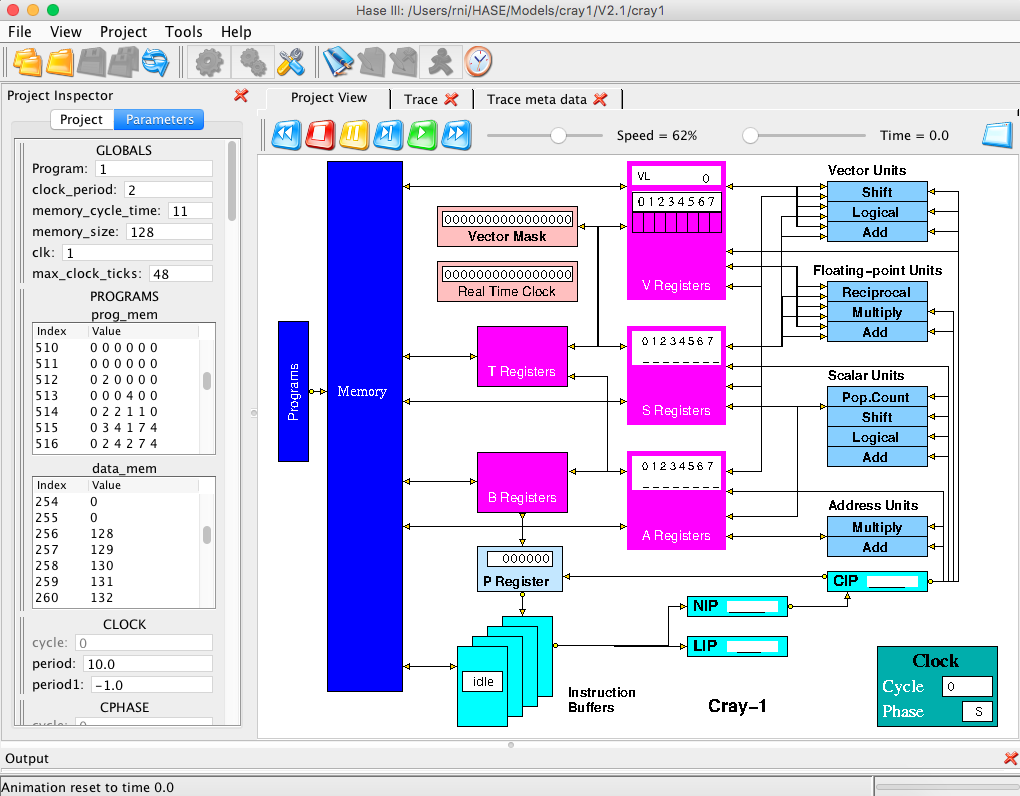Screen dimensions: 1020x796
Task: Click the clock icon in the toolbar
Action: (478, 62)
